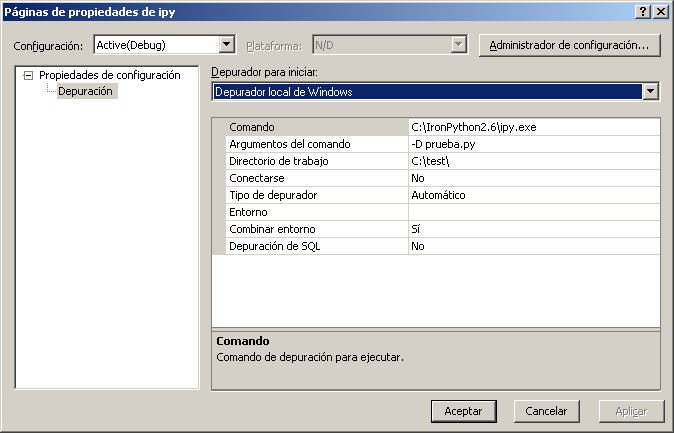Viewport: 674px width, 433px height.
Task: Click the empty Entorno value field
Action: (533, 212)
